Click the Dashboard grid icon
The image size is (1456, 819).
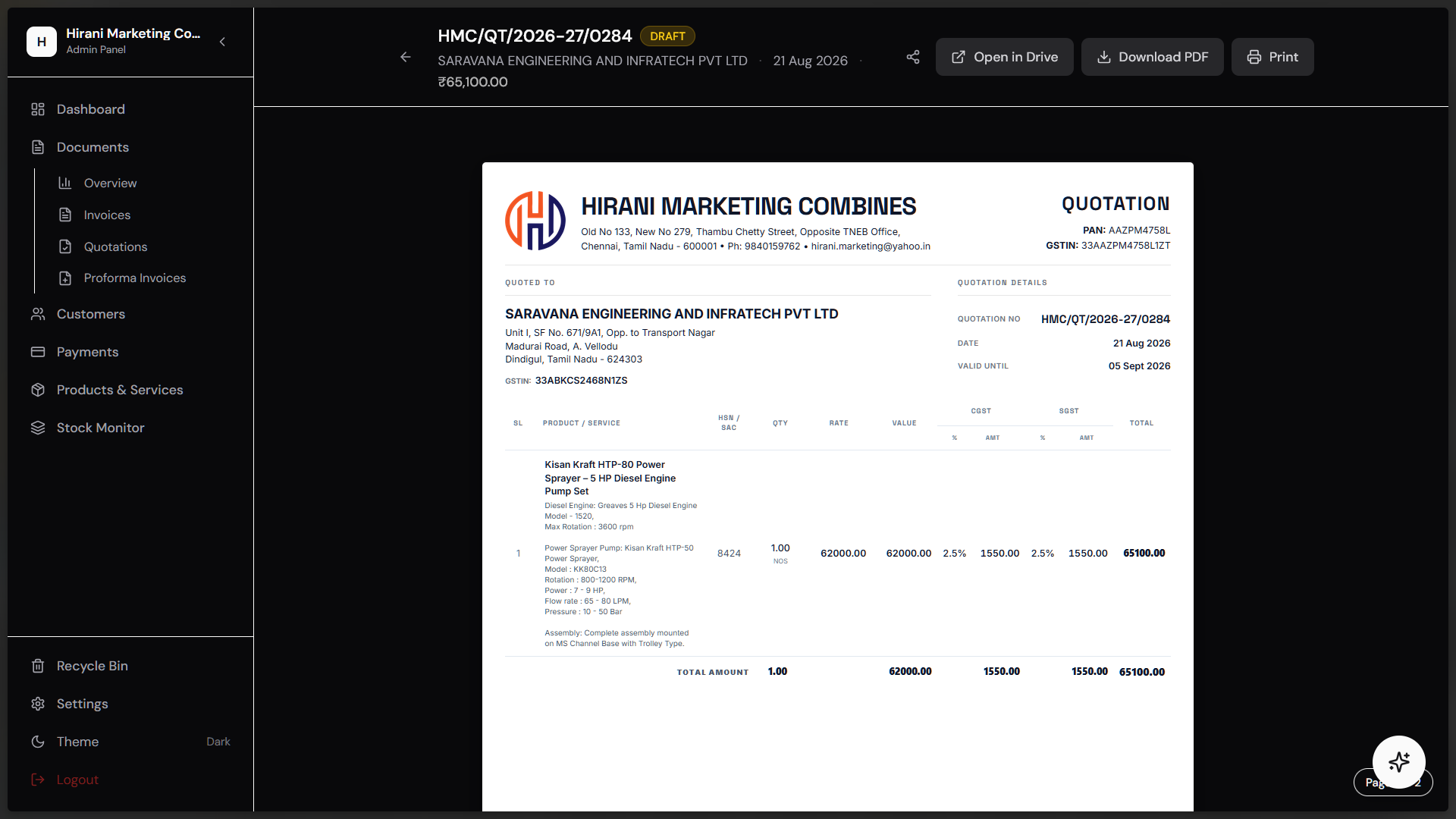(38, 109)
